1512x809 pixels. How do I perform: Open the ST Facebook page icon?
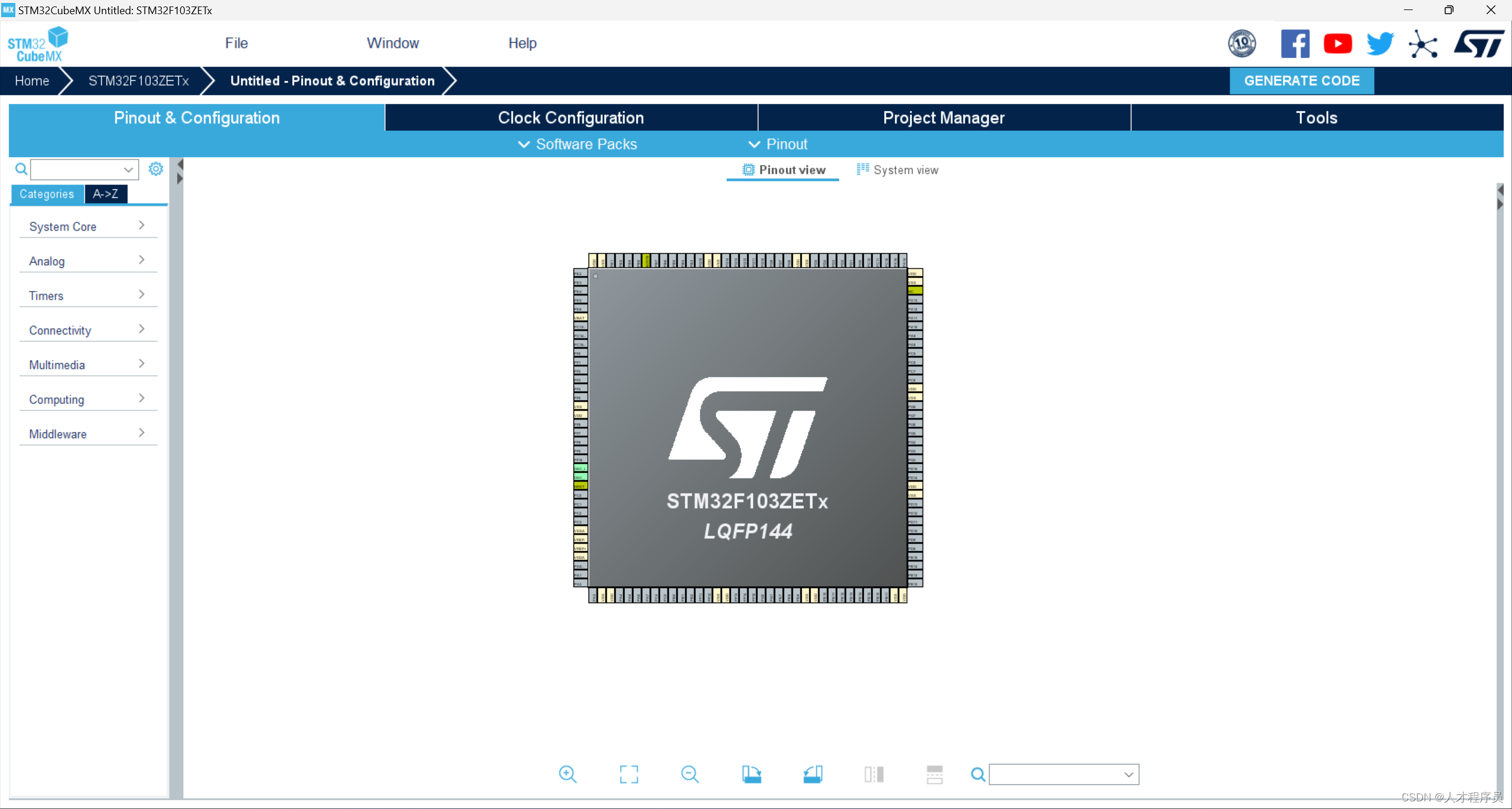point(1295,44)
